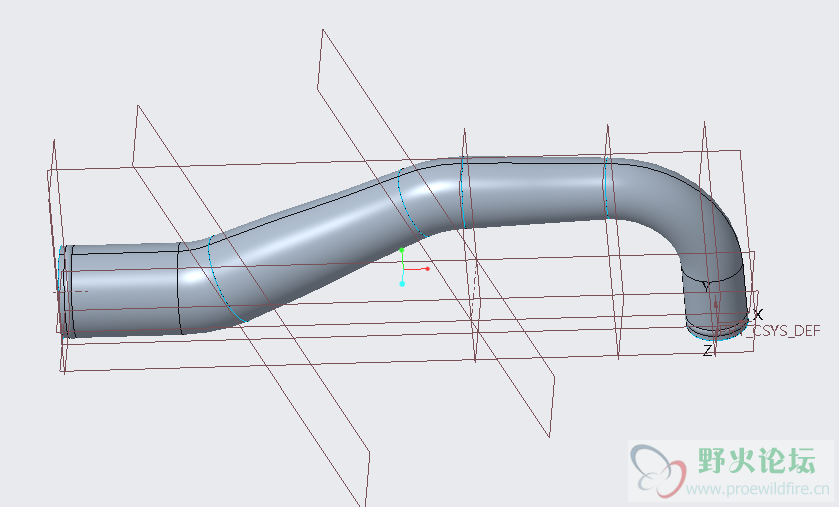Select the X axis label of the coordinate system
Image resolution: width=839 pixels, height=507 pixels.
[758, 314]
